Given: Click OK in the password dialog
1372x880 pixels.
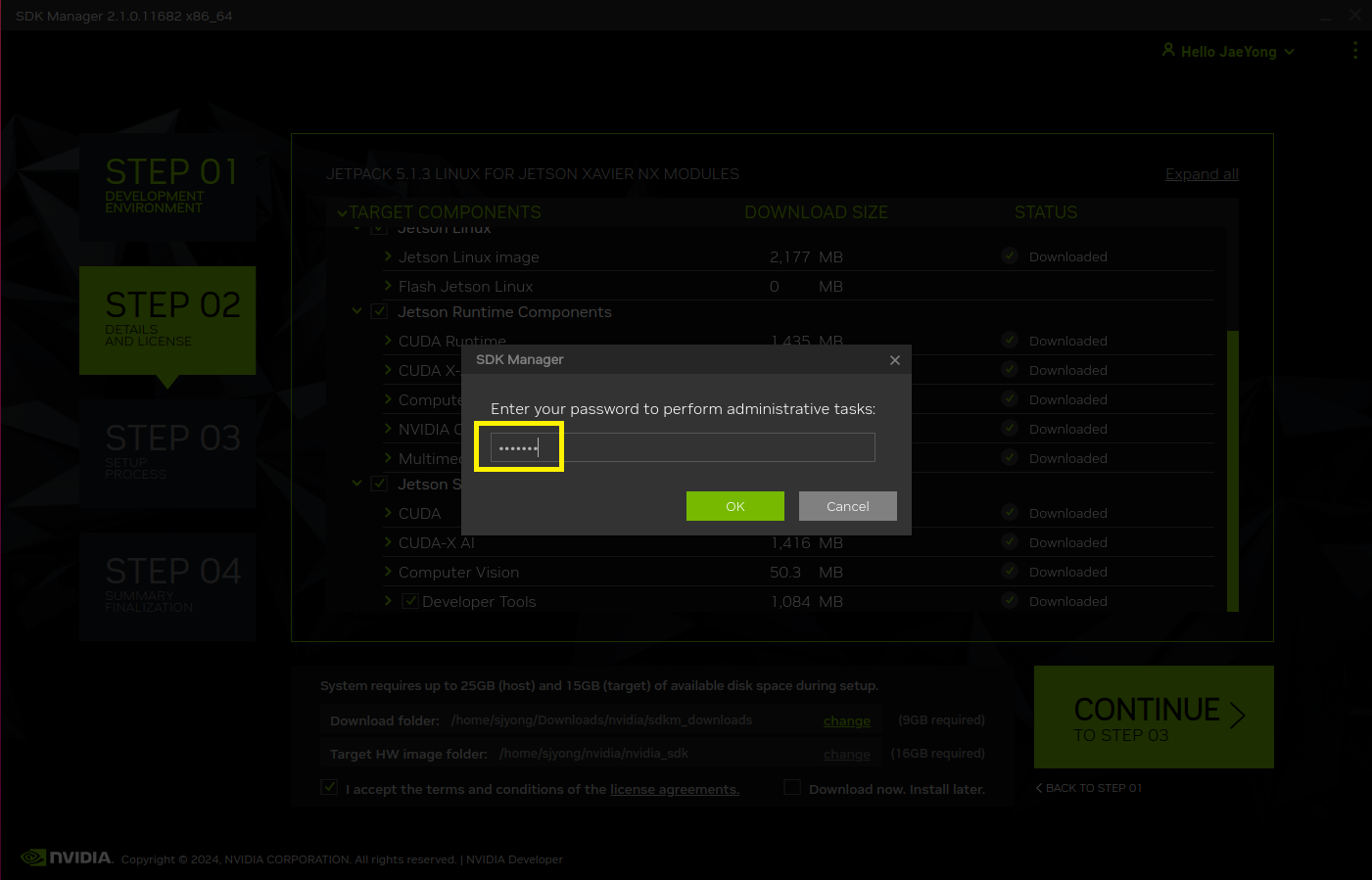Looking at the screenshot, I should 734,506.
